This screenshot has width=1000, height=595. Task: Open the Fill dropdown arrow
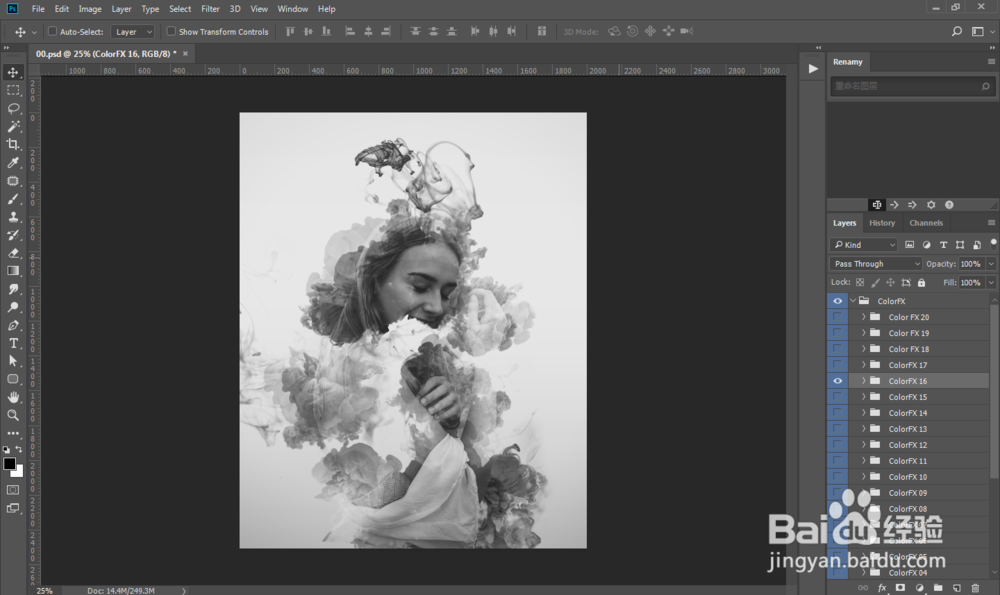991,283
